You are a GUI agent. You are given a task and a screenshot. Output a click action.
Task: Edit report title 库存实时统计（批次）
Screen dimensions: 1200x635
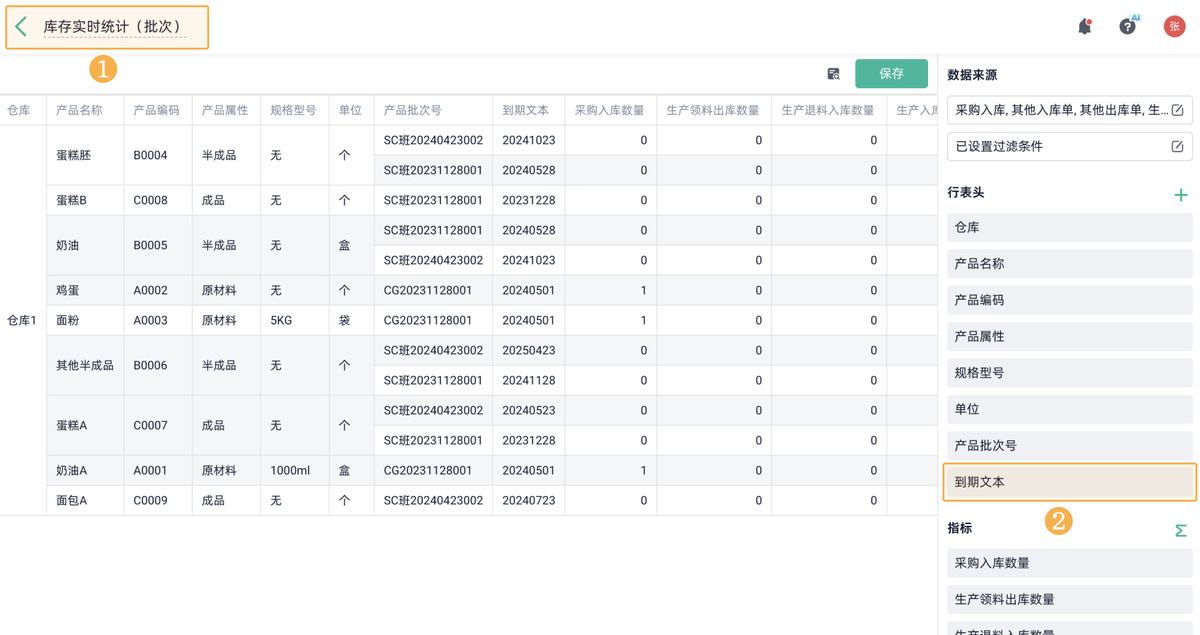(x=114, y=27)
